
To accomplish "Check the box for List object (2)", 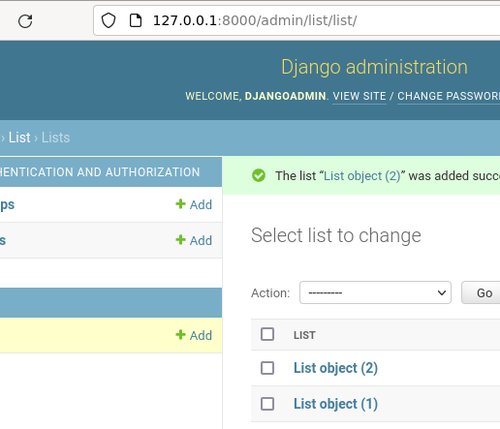I will pyautogui.click(x=267, y=368).
